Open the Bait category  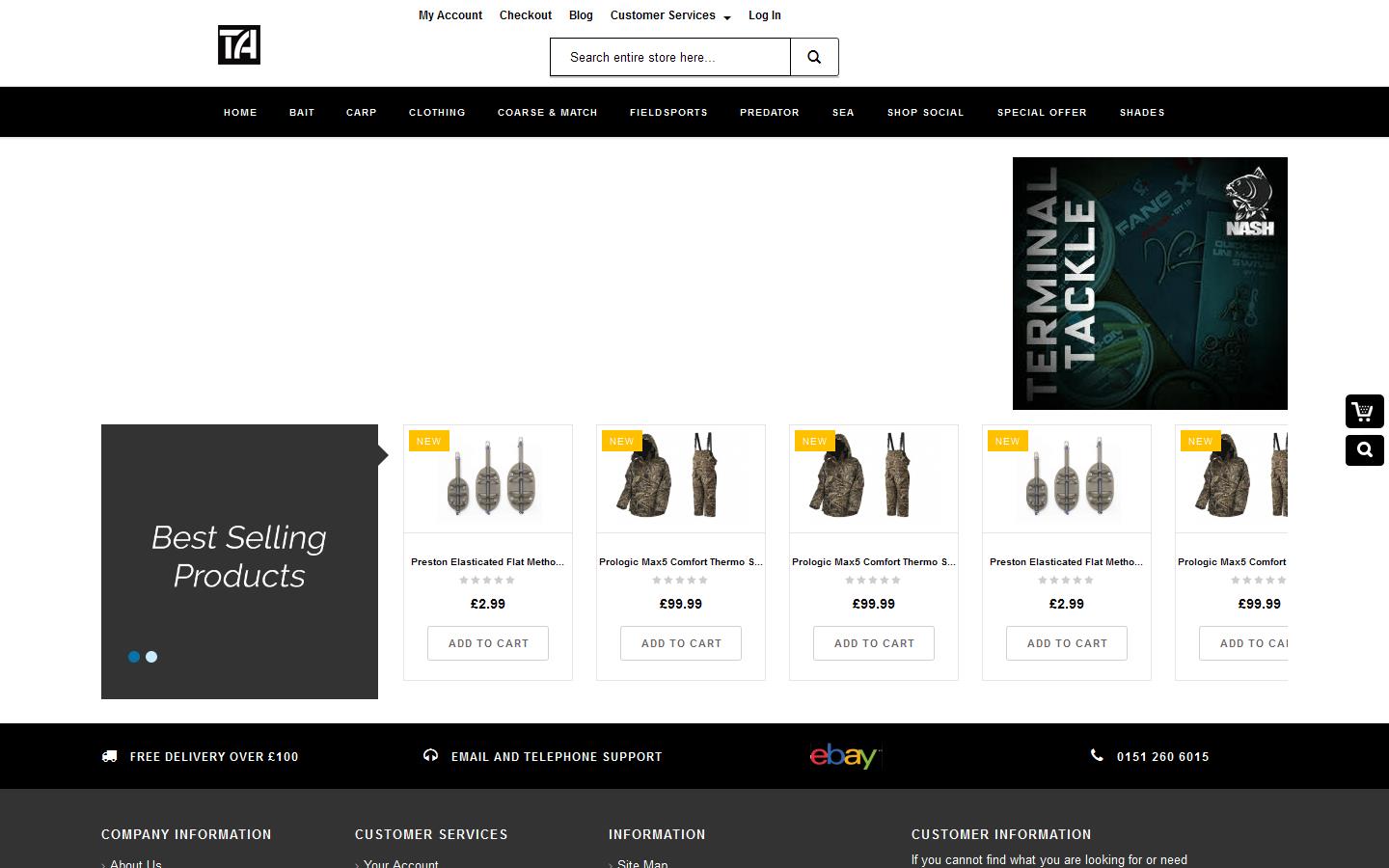[302, 112]
